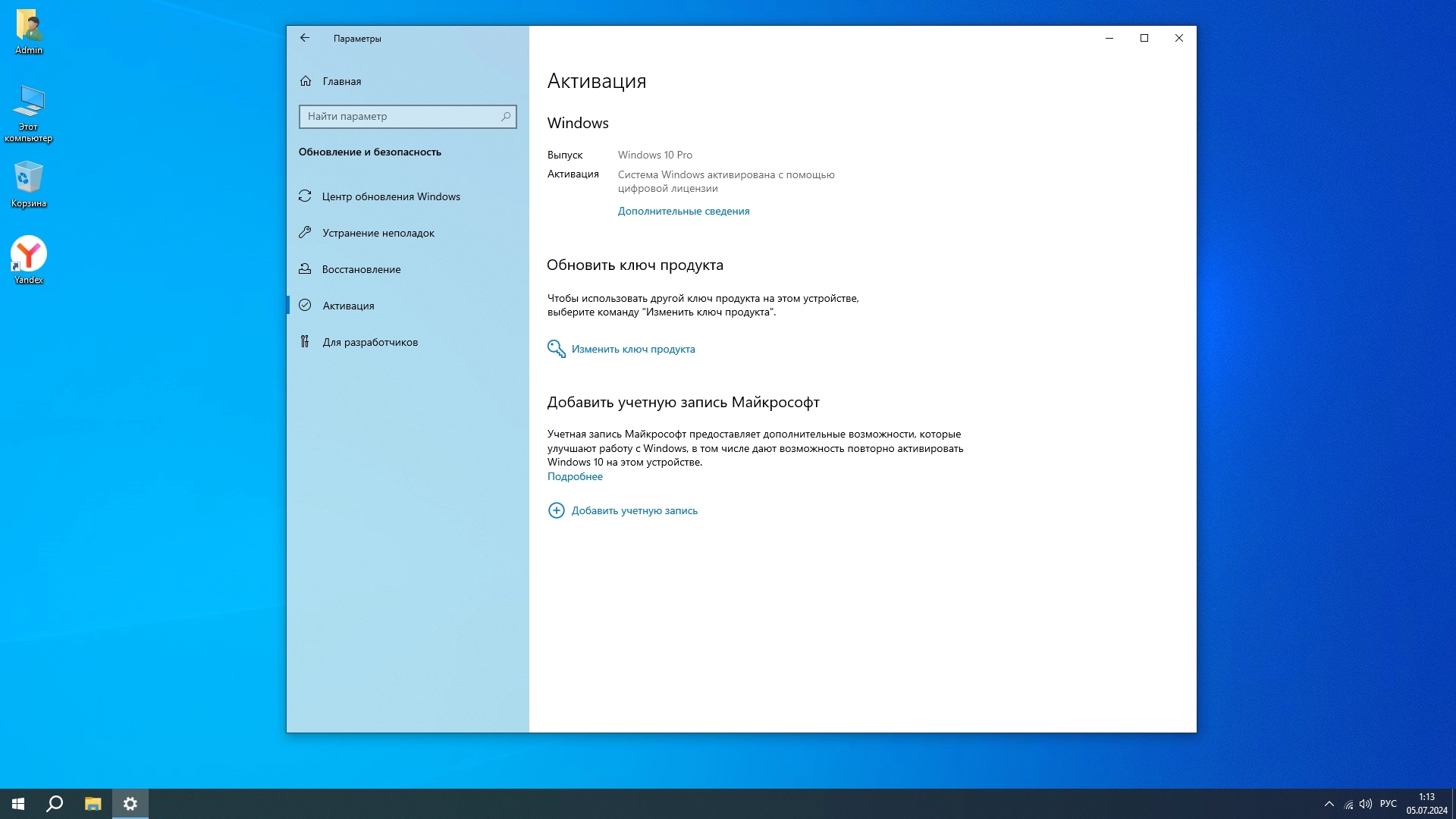Viewport: 1456px width, 819px height.
Task: Click Дополнительные сведения link
Action: tap(683, 212)
